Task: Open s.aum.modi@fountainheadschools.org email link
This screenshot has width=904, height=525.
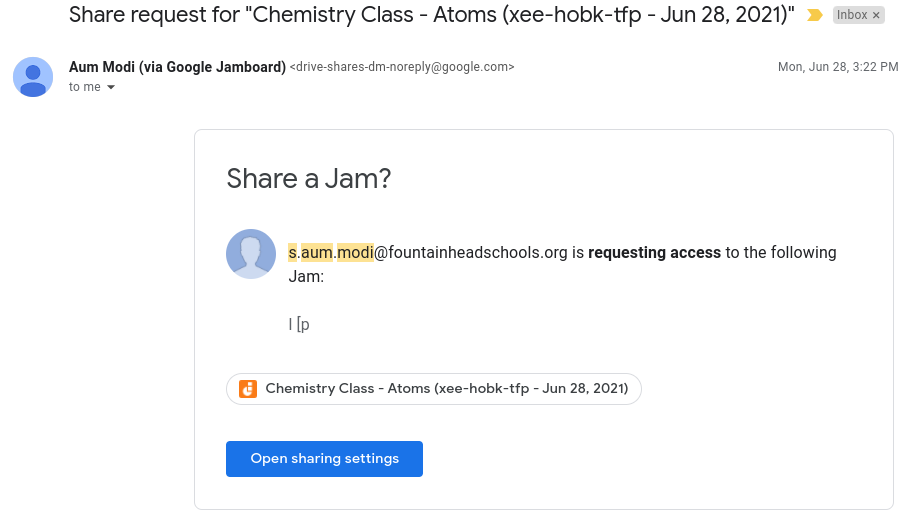Action: pyautogui.click(x=428, y=252)
